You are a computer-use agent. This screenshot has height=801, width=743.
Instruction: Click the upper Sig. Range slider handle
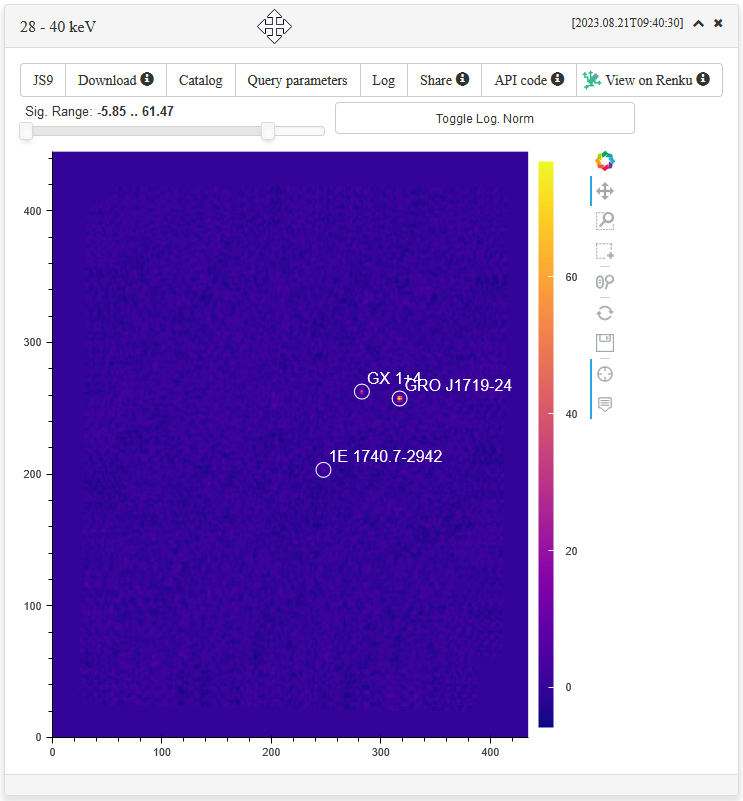click(268, 131)
